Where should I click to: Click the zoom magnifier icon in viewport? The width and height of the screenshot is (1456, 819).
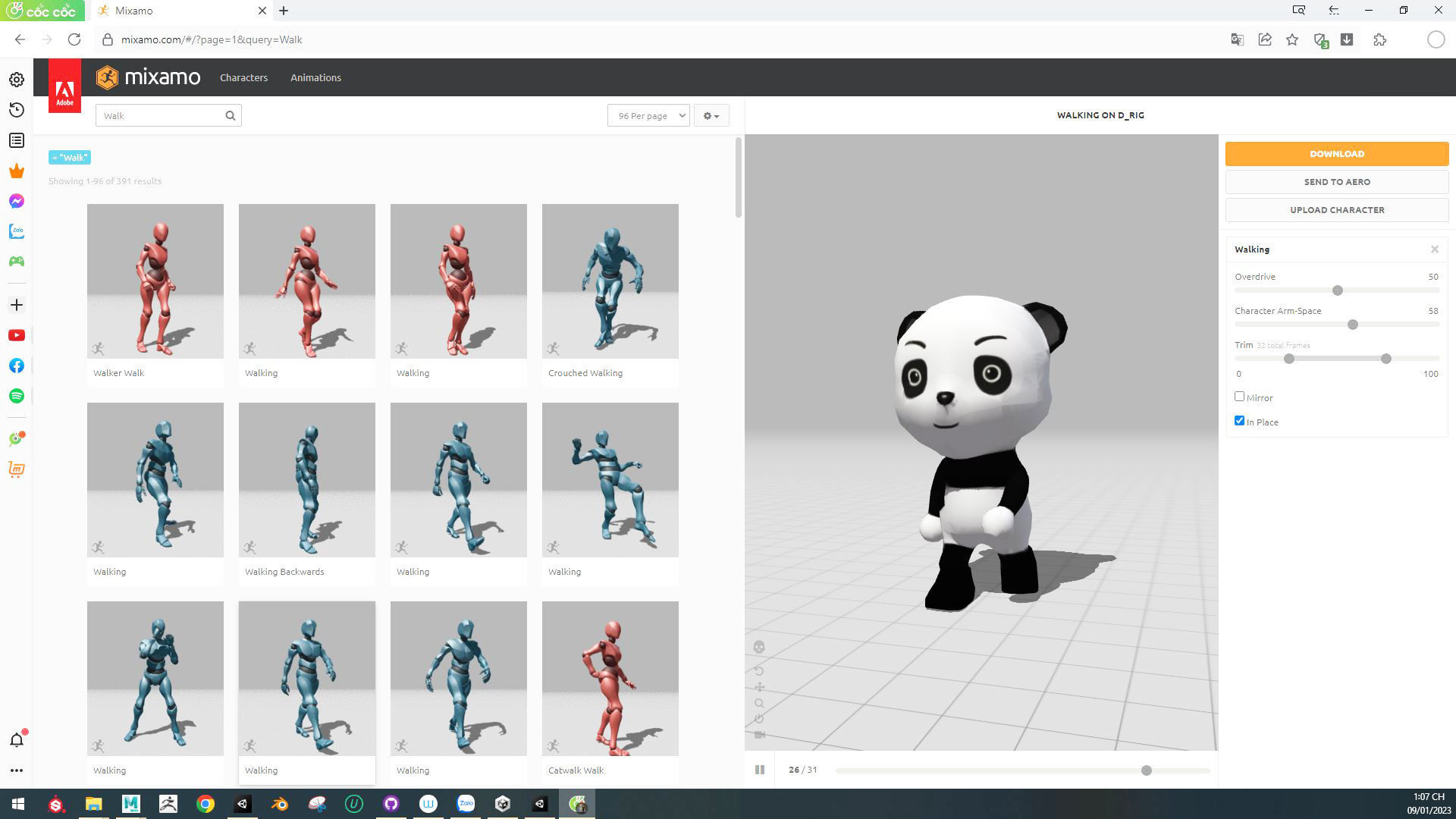tap(759, 703)
